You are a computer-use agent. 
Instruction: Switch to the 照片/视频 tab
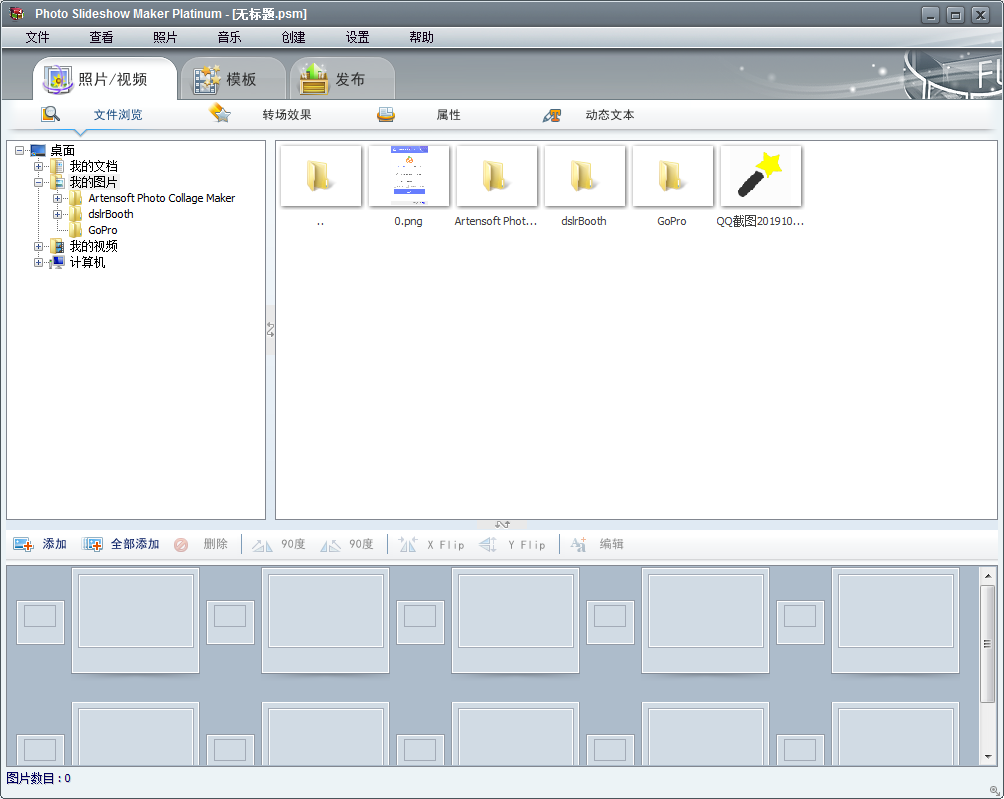[105, 79]
